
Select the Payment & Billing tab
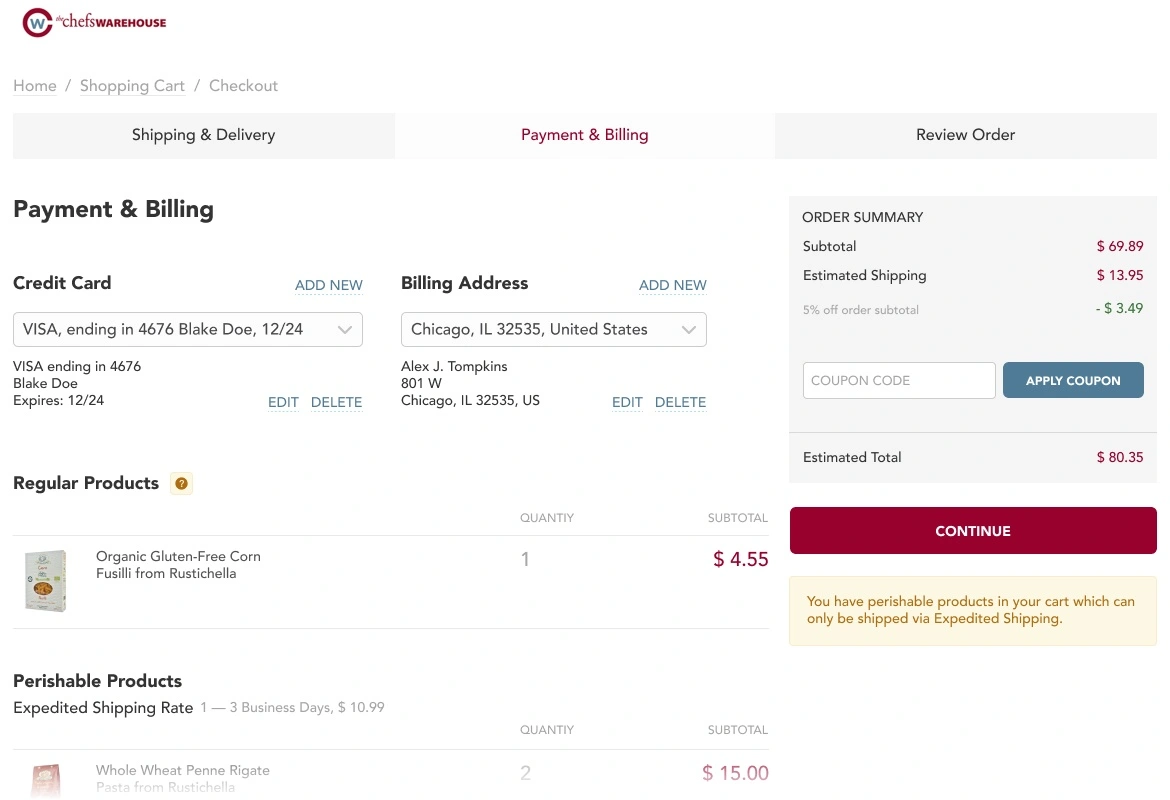585,135
